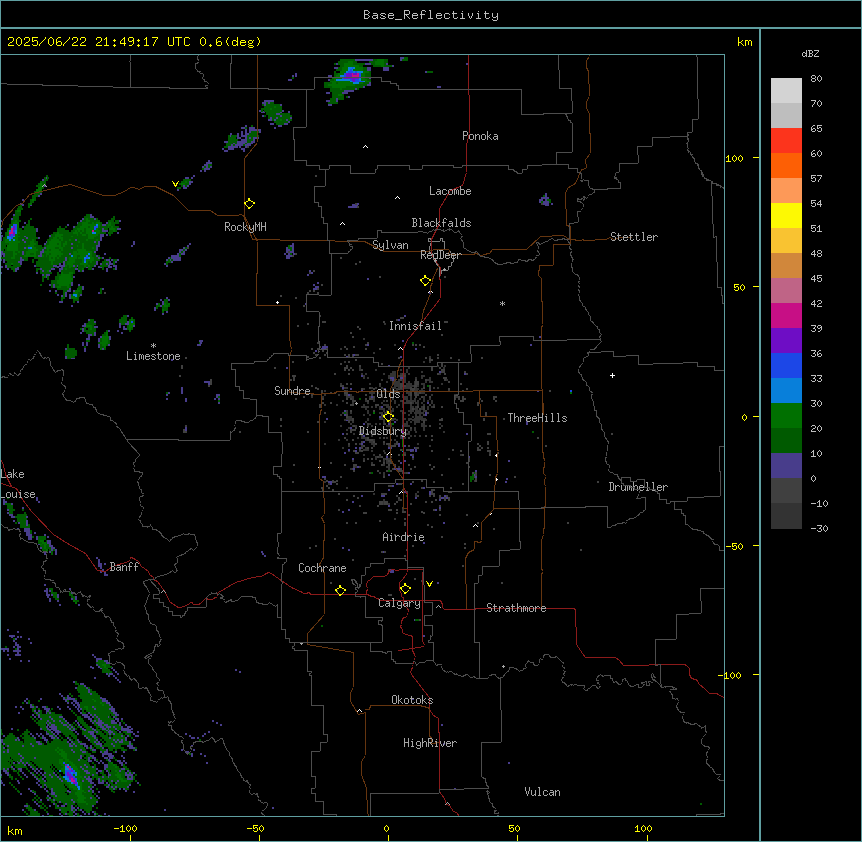Click the Stettler label
Viewport: 862px width, 842px height.
pyautogui.click(x=634, y=237)
